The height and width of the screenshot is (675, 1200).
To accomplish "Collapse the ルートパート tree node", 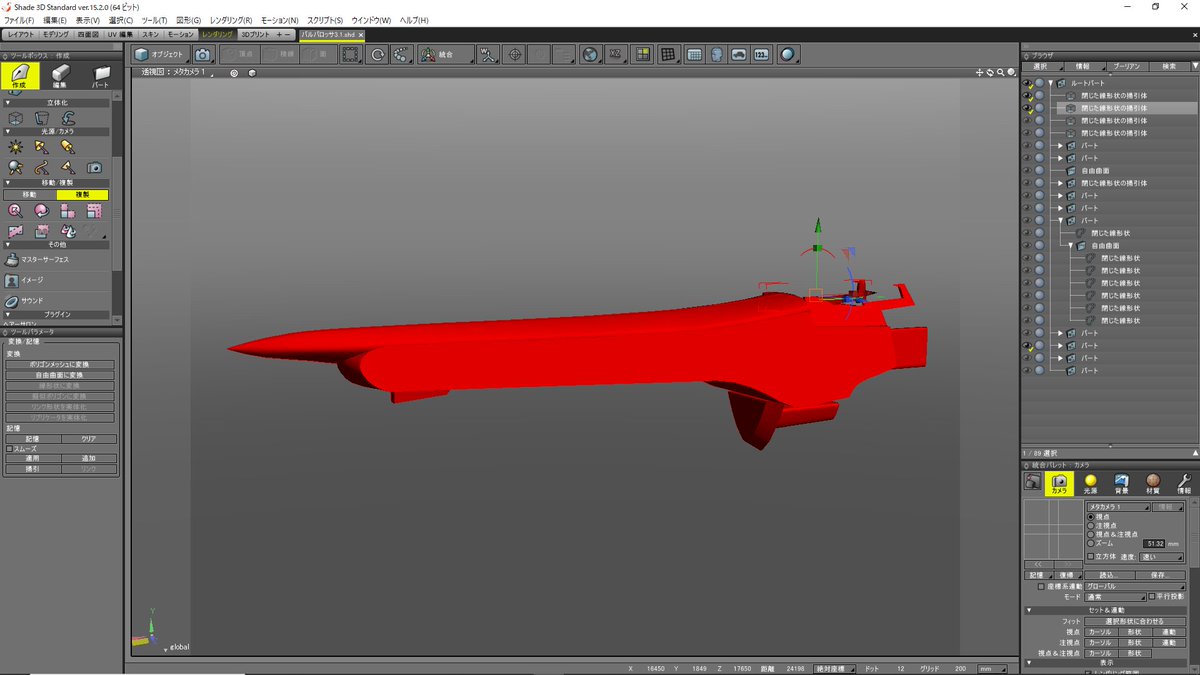I will coord(1051,83).
